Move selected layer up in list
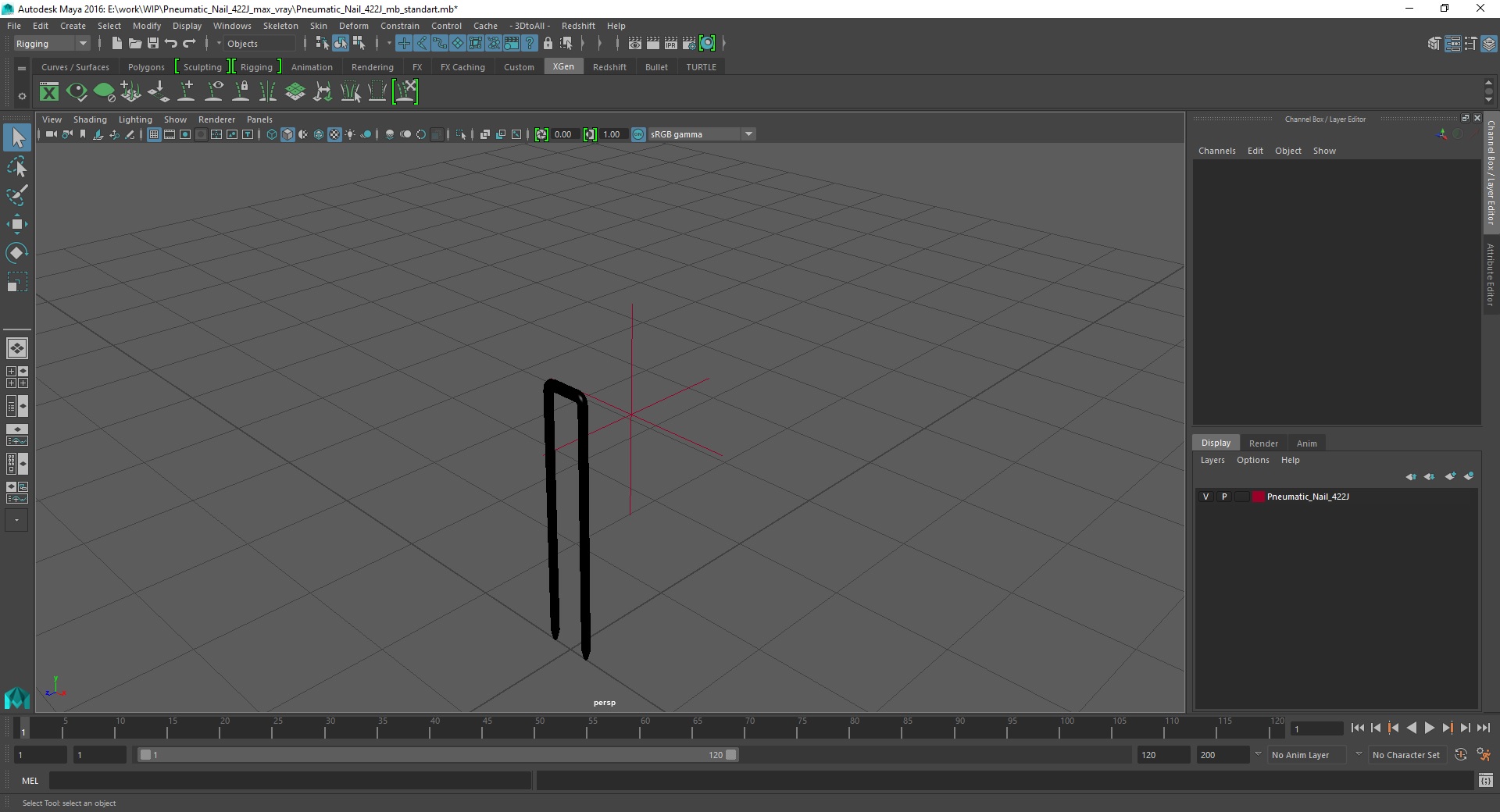Viewport: 1500px width, 812px height. [1410, 476]
